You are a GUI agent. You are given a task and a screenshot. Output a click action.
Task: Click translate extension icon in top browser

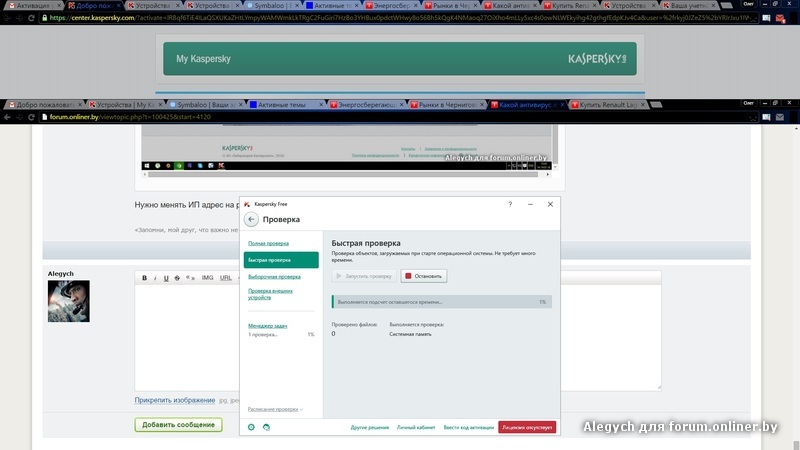[766, 18]
